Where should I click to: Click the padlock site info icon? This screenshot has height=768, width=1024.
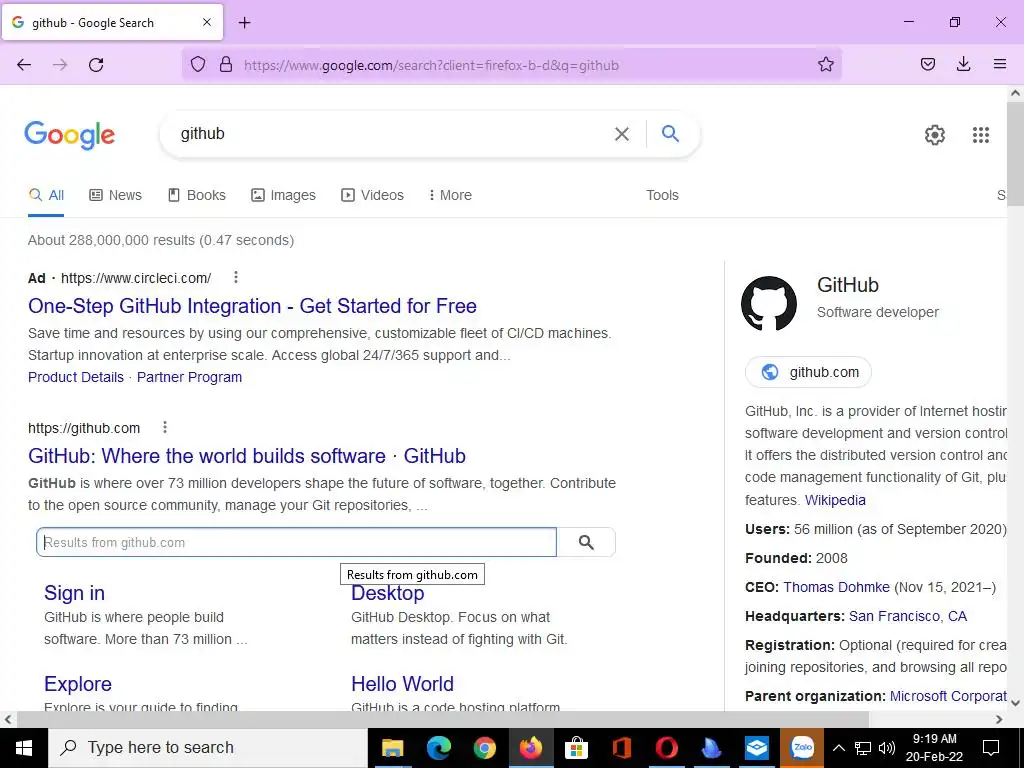(226, 64)
